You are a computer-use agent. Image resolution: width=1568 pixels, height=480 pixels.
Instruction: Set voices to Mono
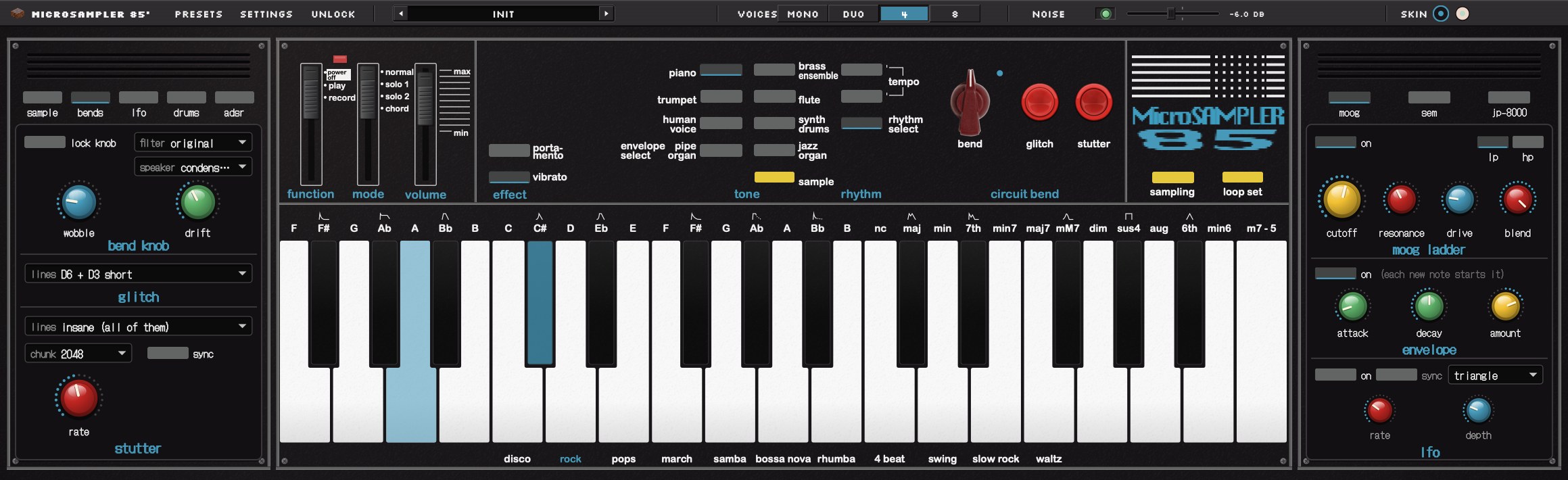pos(803,14)
